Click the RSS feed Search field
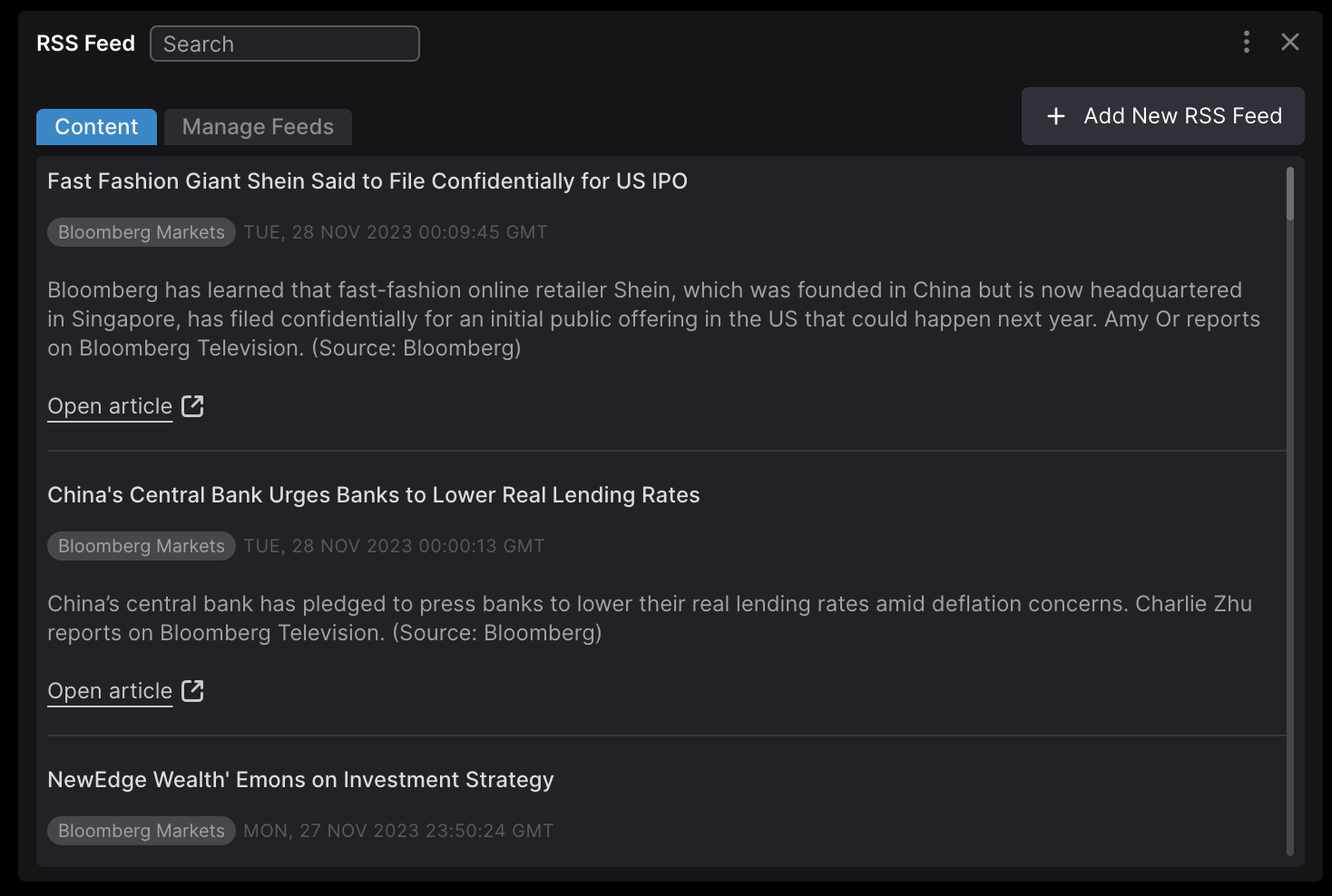The height and width of the screenshot is (896, 1332). click(x=285, y=44)
